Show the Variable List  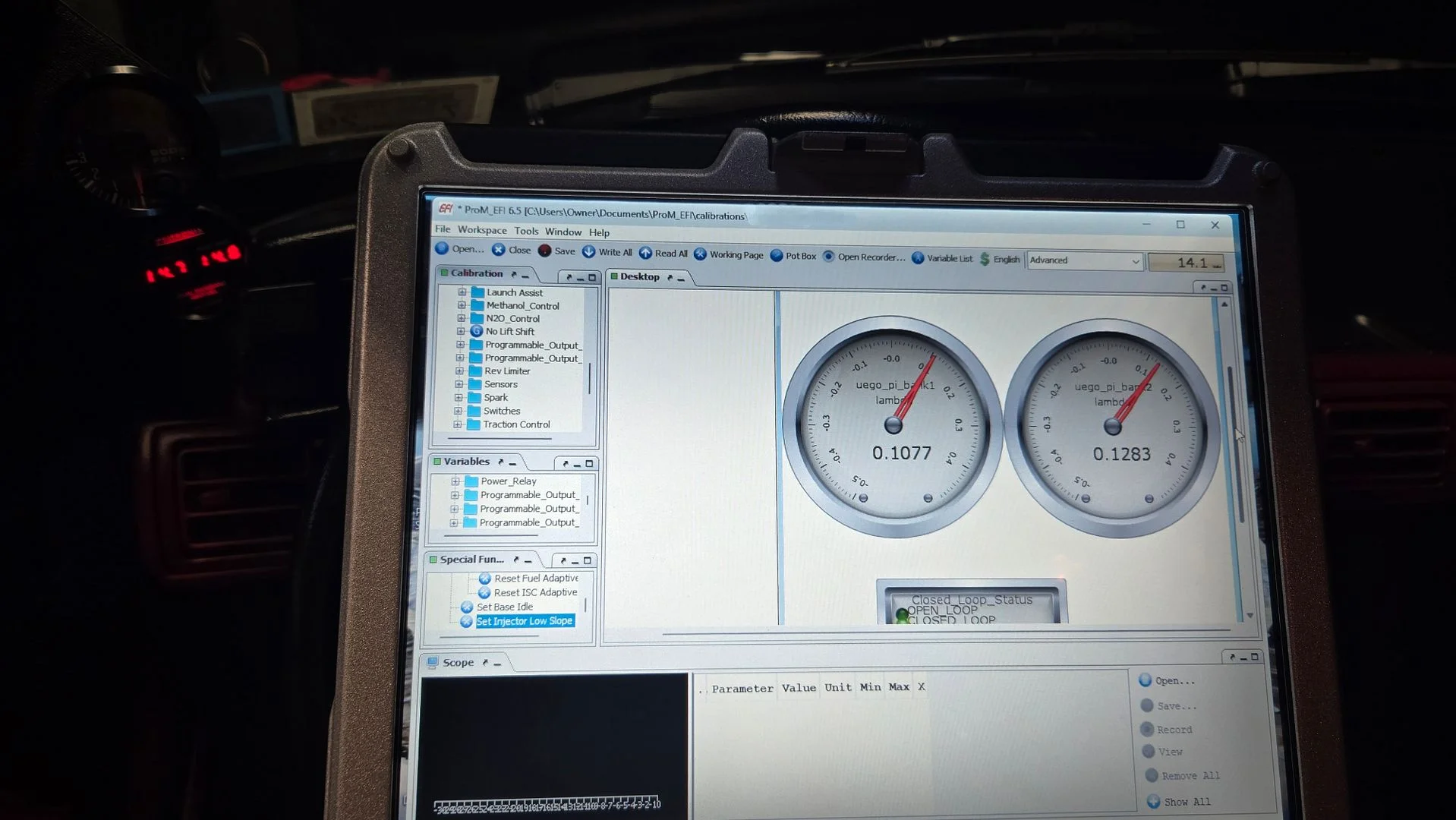coord(918,258)
